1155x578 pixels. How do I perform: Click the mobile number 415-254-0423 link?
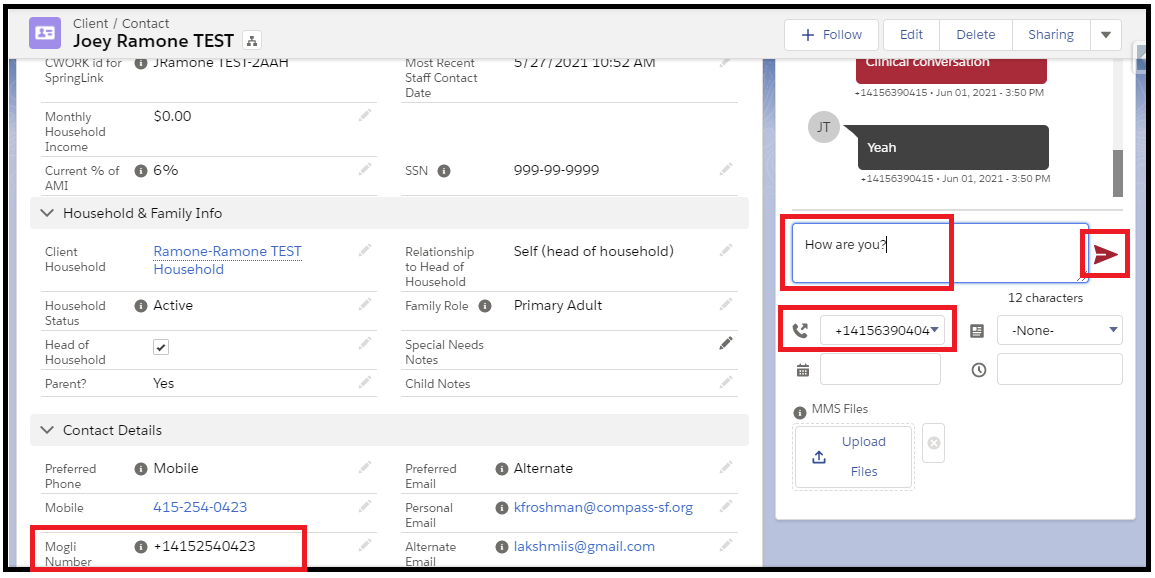(x=200, y=507)
